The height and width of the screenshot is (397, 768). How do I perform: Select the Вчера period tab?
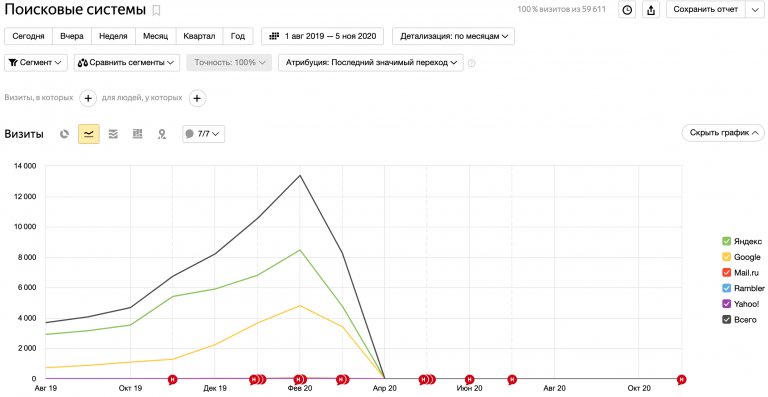(72, 36)
